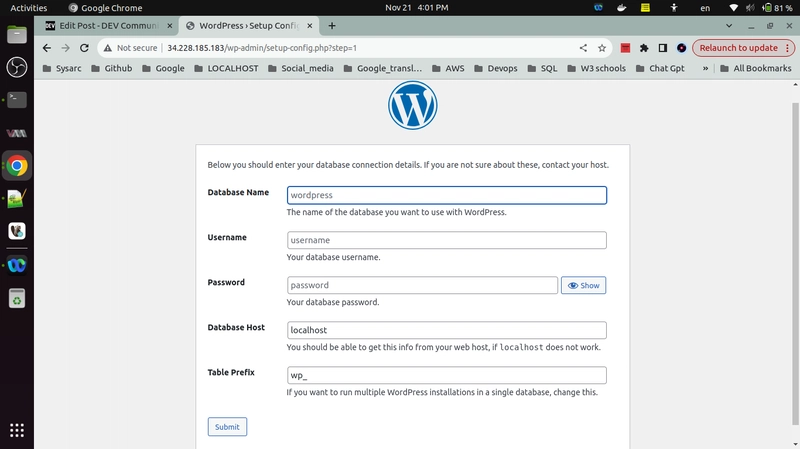The image size is (800, 449).
Task: Click the Docker whale tray icon
Action: [621, 8]
